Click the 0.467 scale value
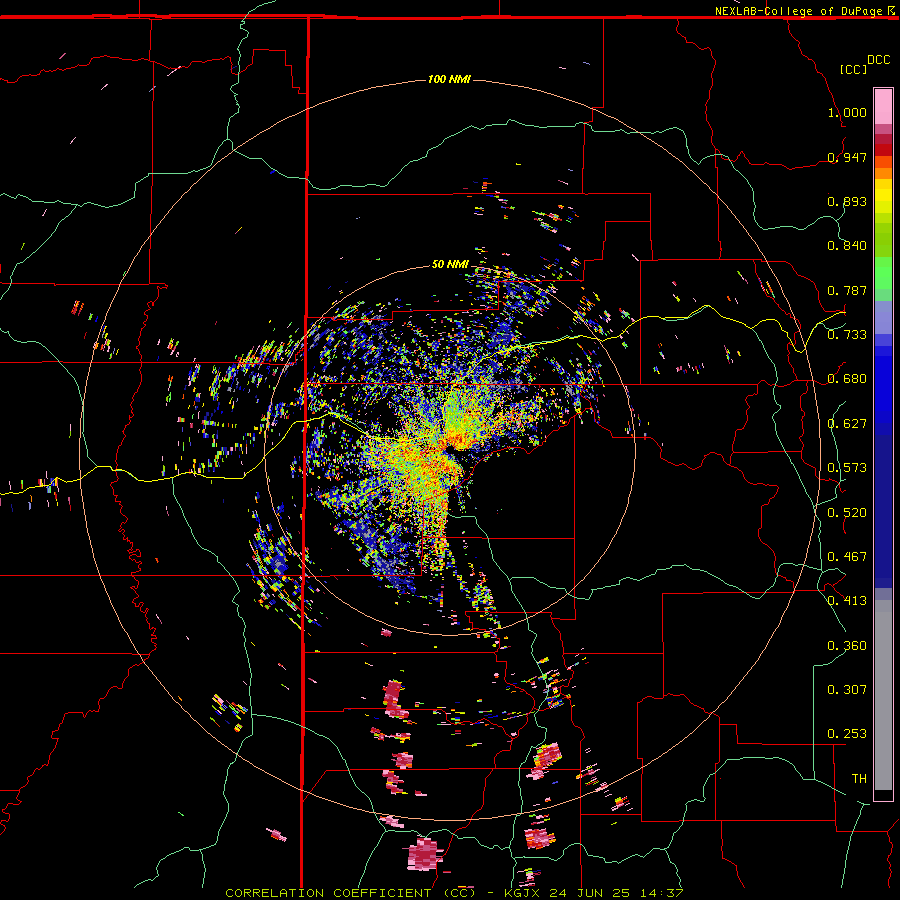The height and width of the screenshot is (900, 900). point(847,557)
